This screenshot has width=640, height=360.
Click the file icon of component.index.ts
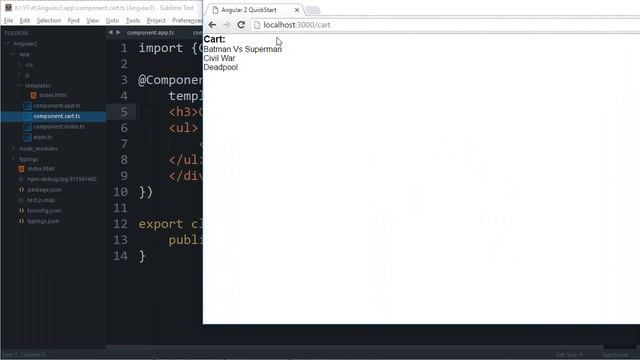27,127
